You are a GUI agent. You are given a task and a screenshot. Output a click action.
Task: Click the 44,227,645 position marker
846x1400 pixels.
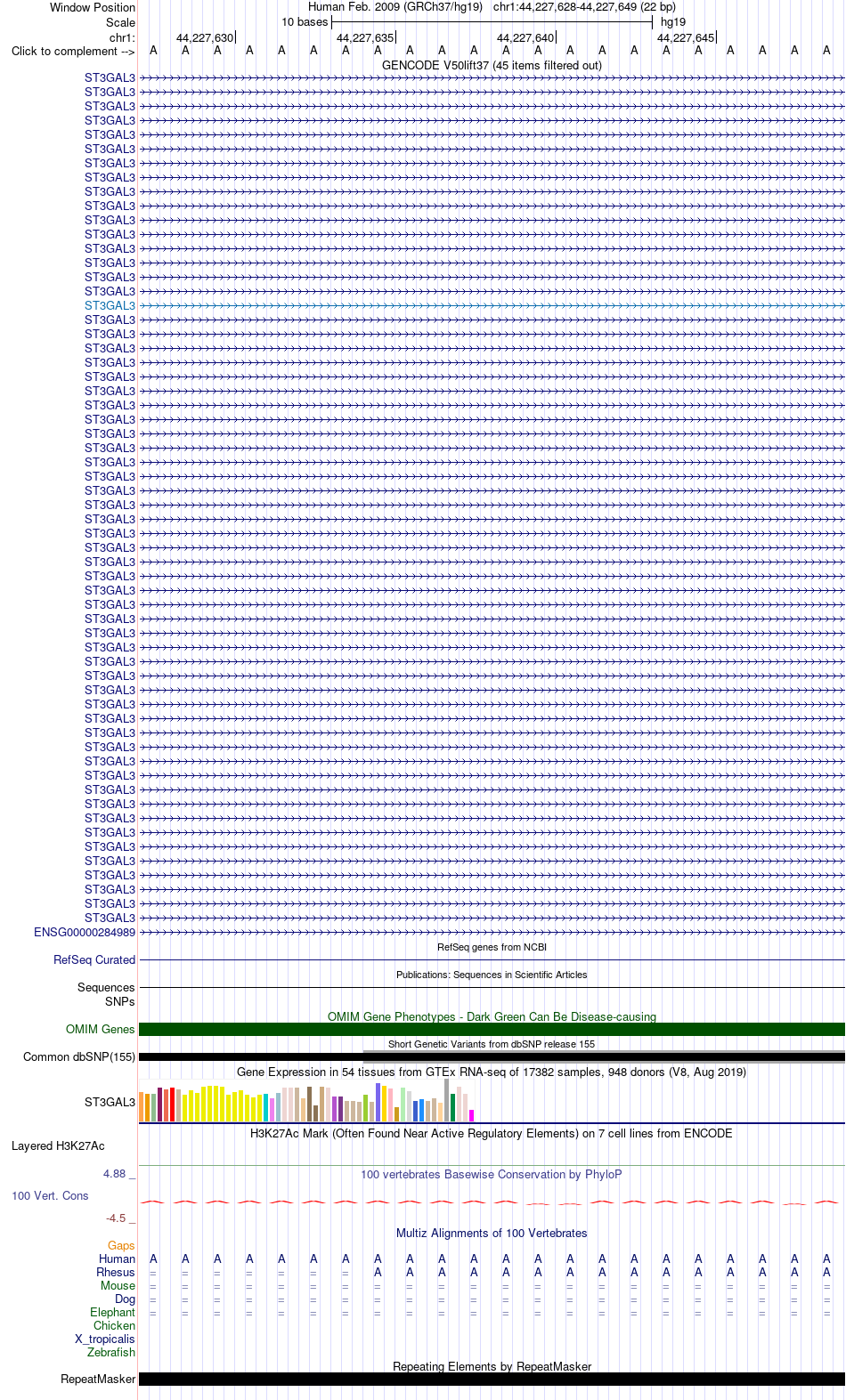[686, 37]
